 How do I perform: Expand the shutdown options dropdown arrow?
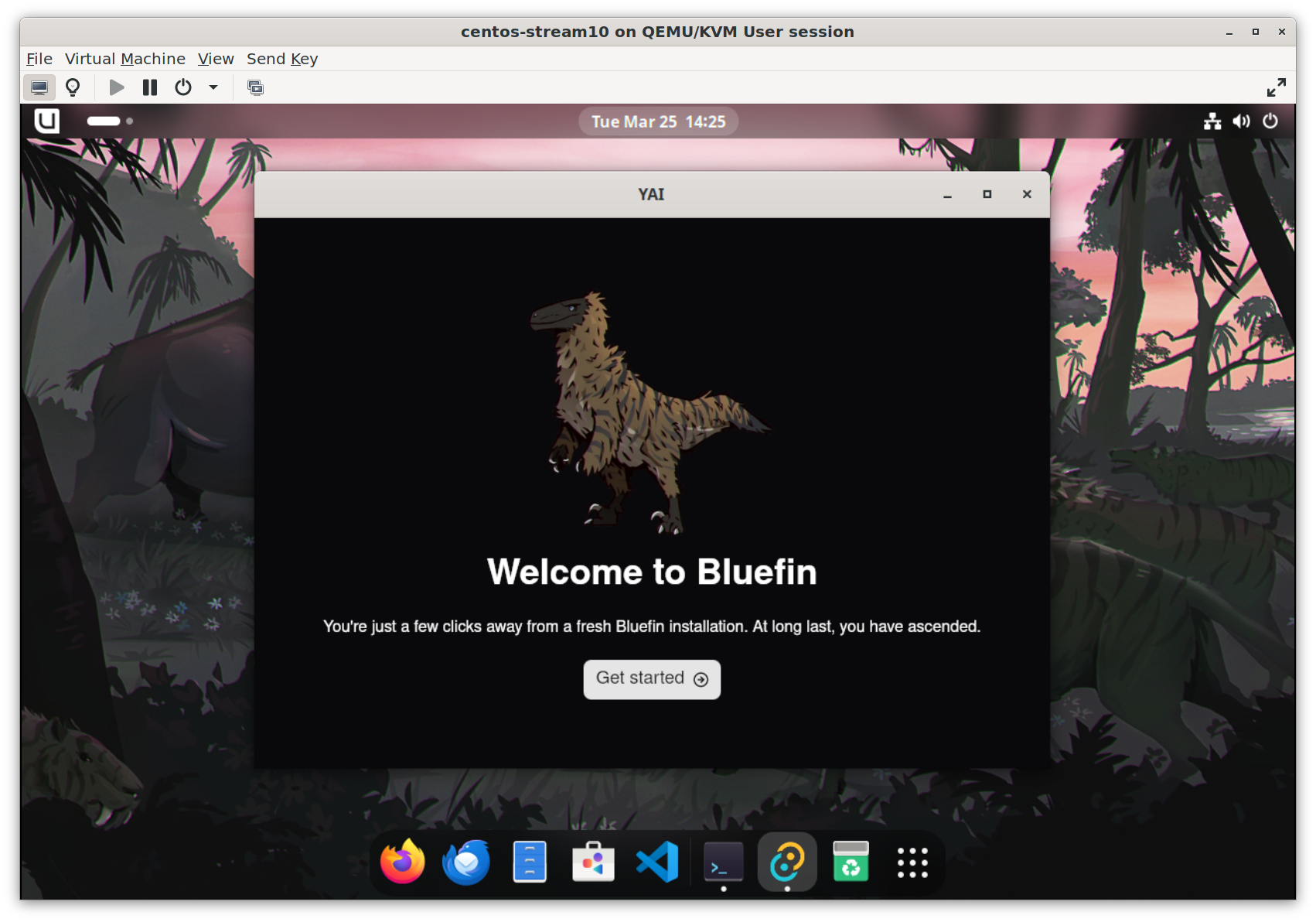click(x=213, y=87)
